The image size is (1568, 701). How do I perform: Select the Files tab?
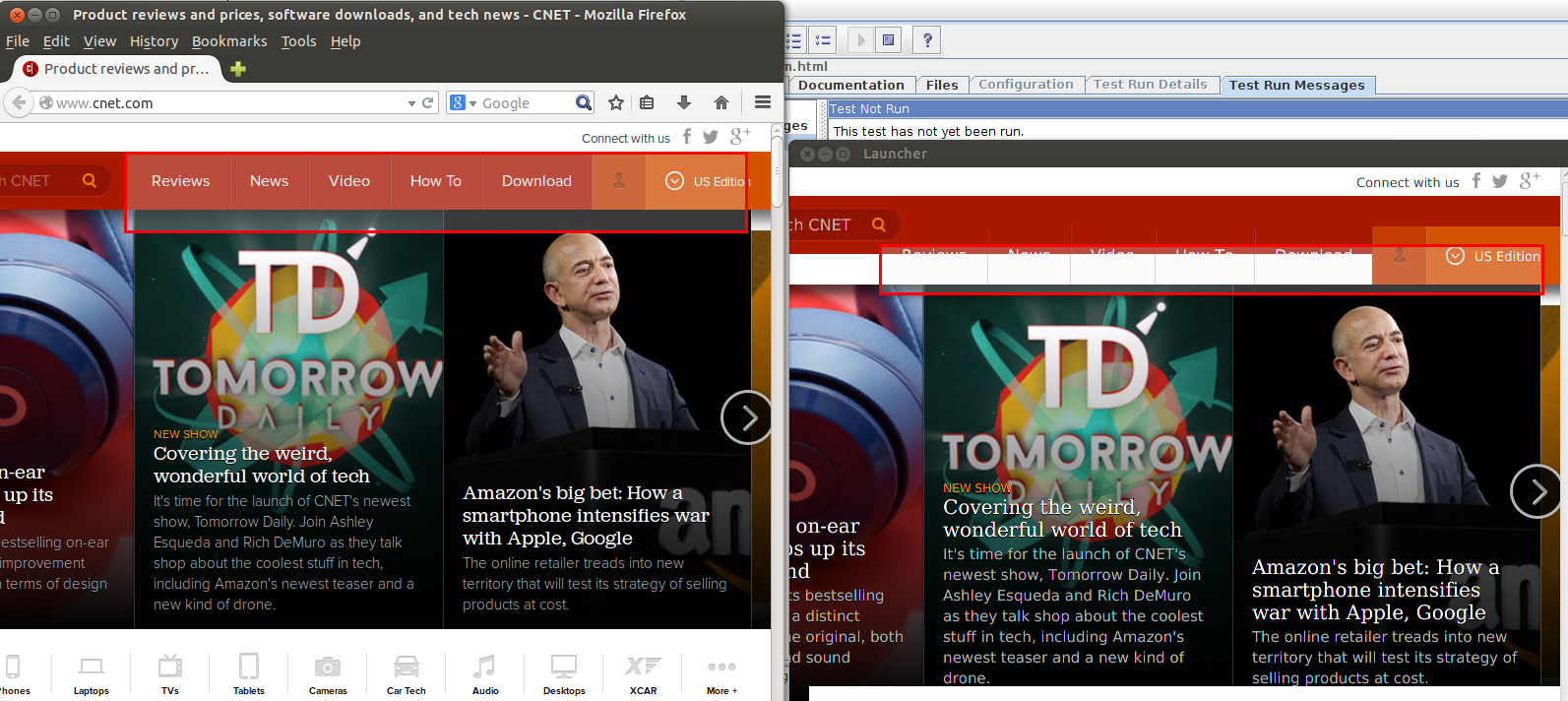click(x=941, y=86)
